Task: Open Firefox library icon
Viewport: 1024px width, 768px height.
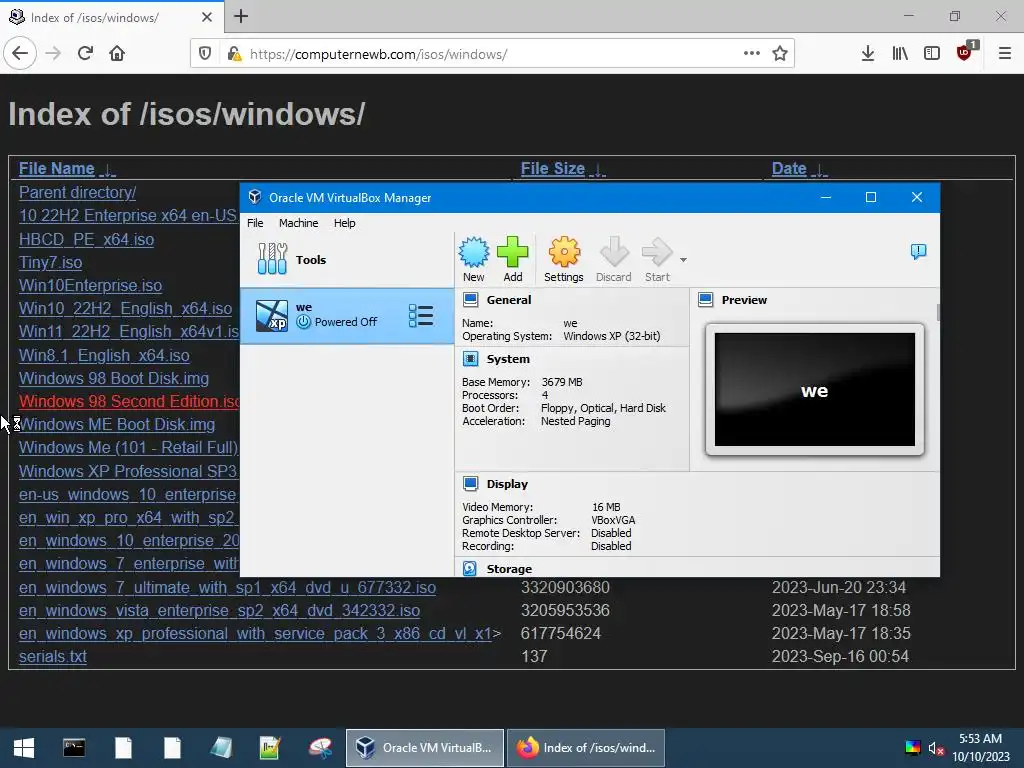Action: [x=900, y=54]
